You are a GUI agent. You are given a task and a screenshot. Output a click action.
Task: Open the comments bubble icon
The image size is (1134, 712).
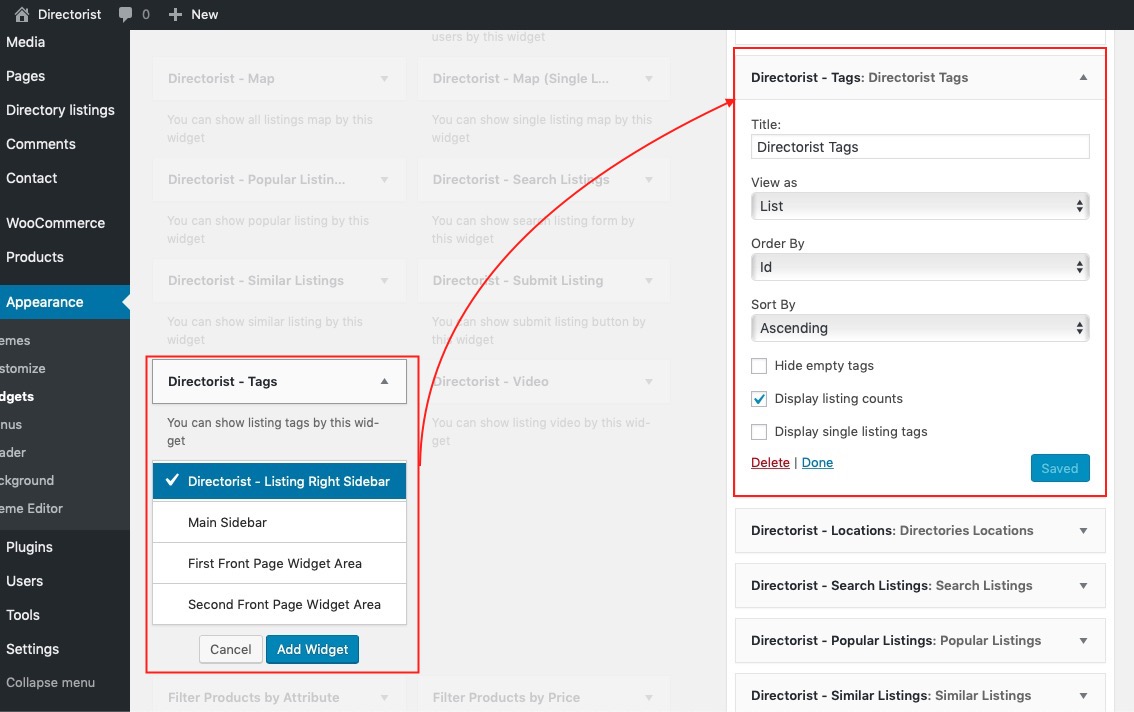(125, 14)
